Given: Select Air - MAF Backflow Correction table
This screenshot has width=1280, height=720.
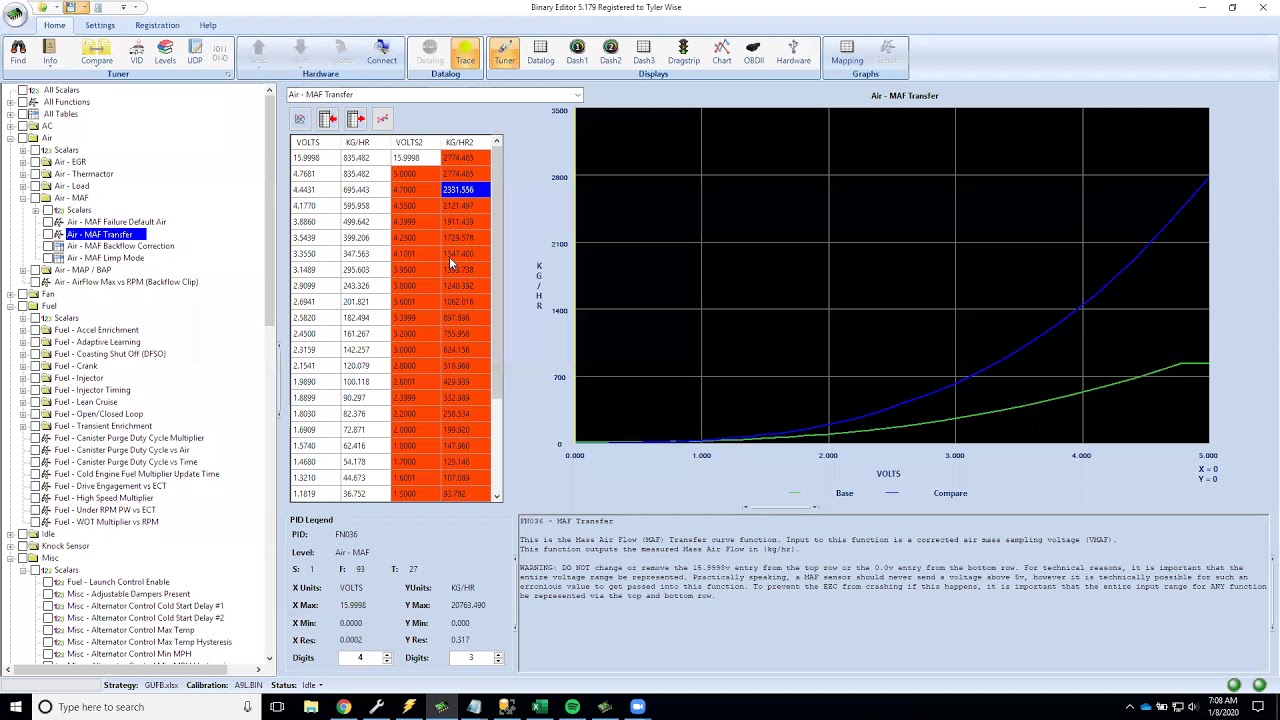Looking at the screenshot, I should tap(120, 246).
